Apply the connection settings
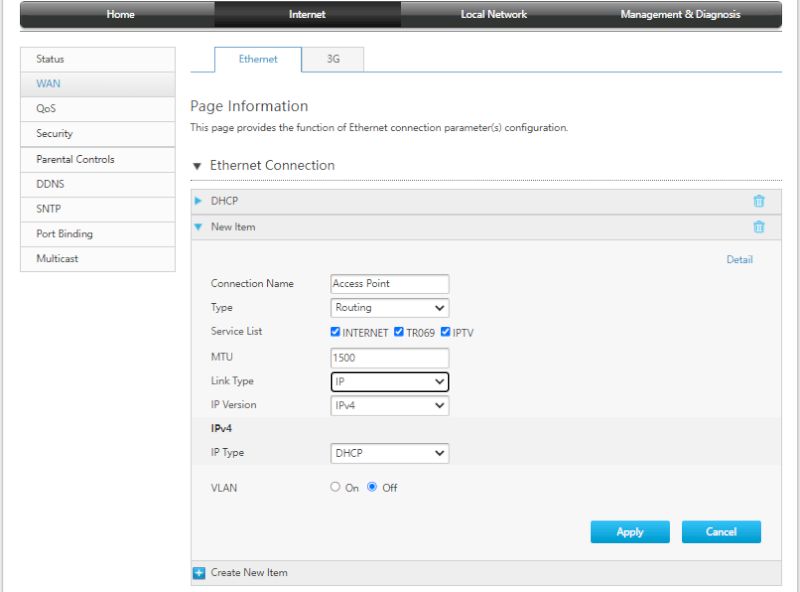The width and height of the screenshot is (800, 592). 630,532
